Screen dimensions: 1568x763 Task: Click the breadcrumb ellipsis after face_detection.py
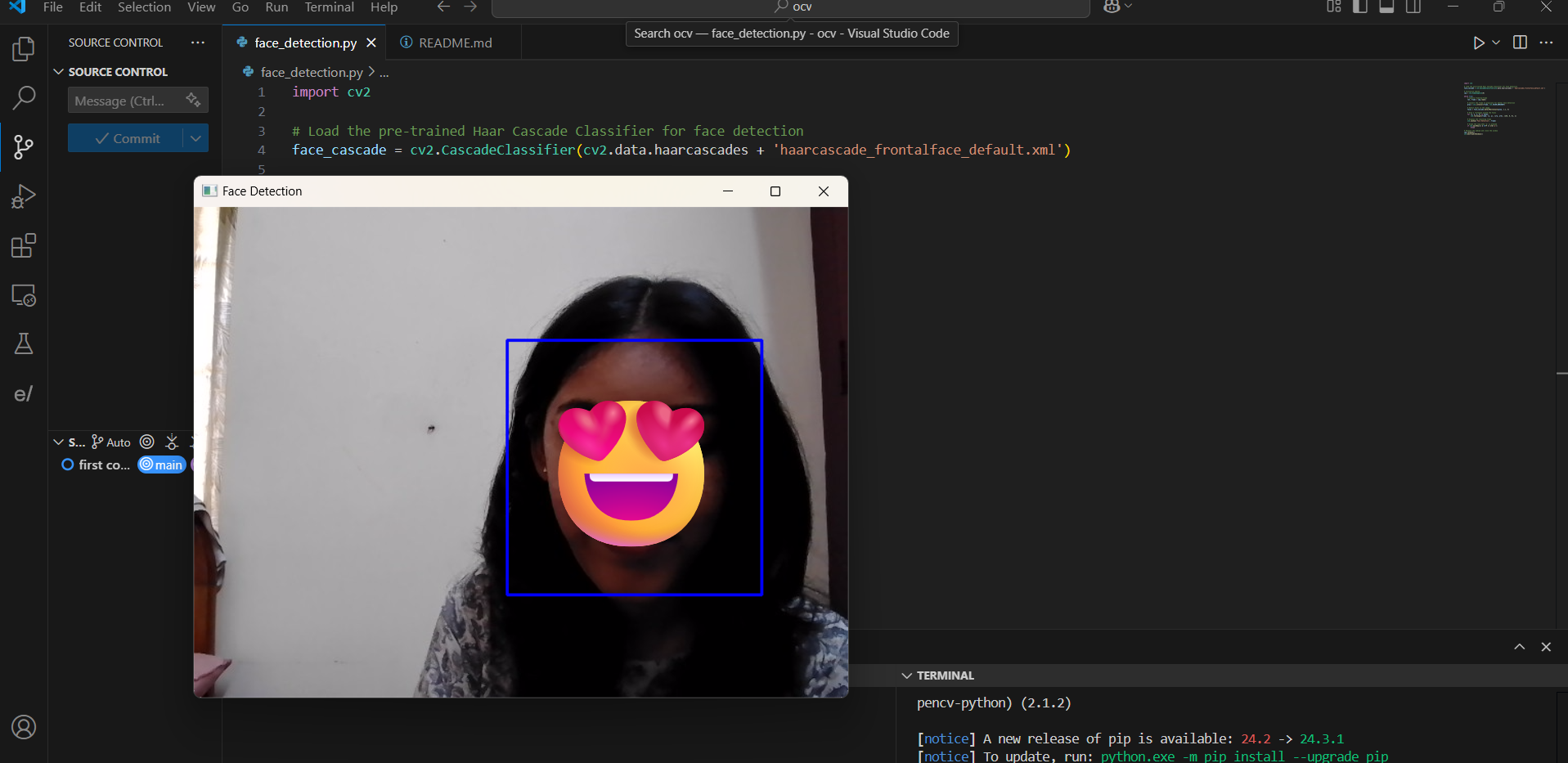pyautogui.click(x=384, y=73)
